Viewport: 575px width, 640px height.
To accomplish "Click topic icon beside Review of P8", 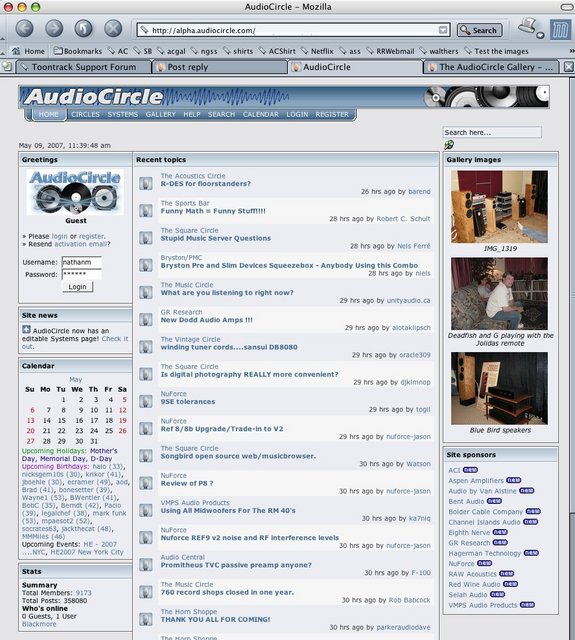I will pyautogui.click(x=146, y=483).
